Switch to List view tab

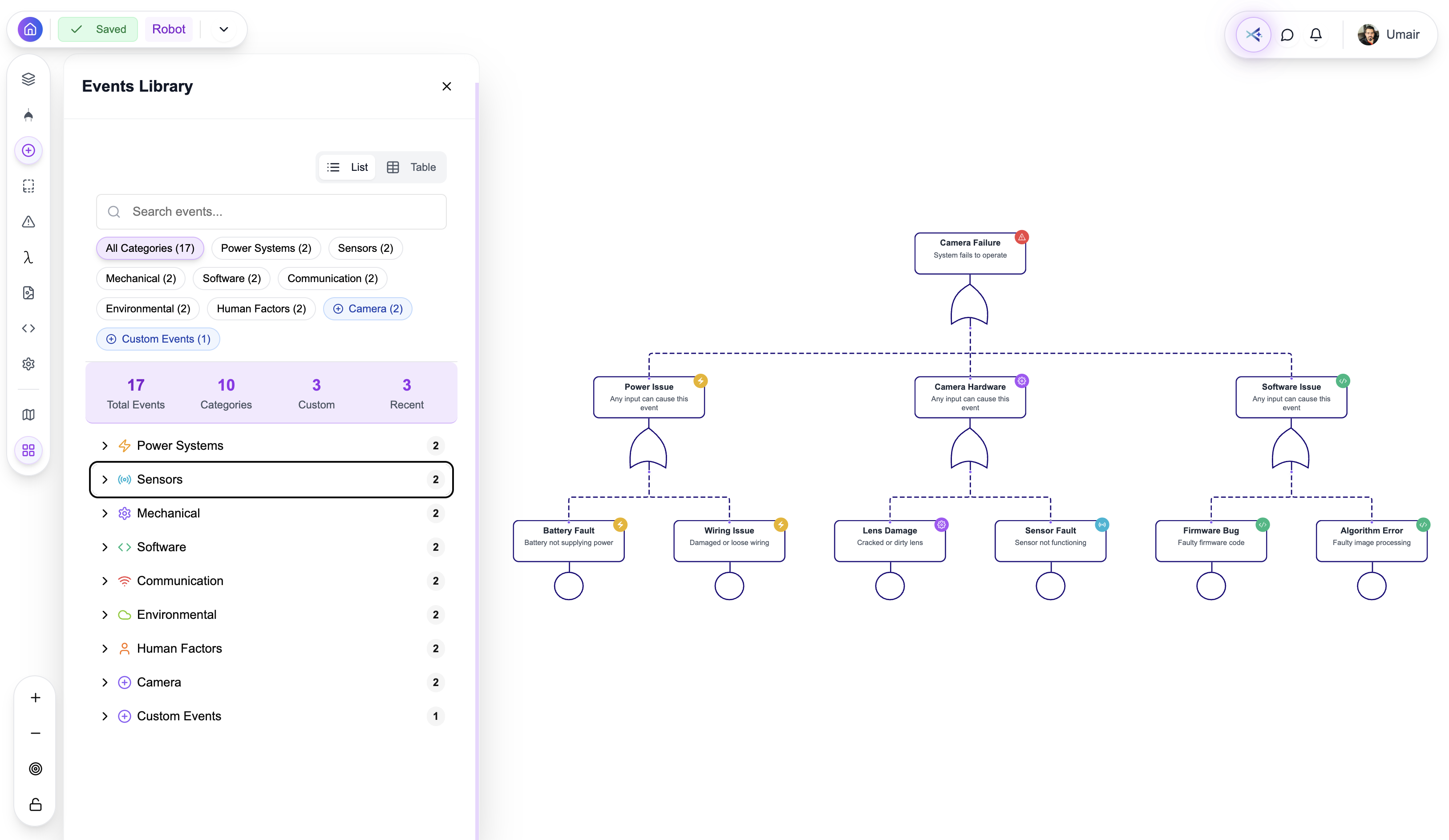(347, 167)
